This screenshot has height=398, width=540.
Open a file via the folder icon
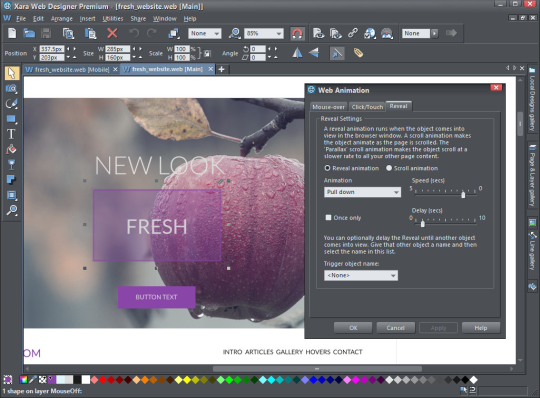tap(29, 33)
